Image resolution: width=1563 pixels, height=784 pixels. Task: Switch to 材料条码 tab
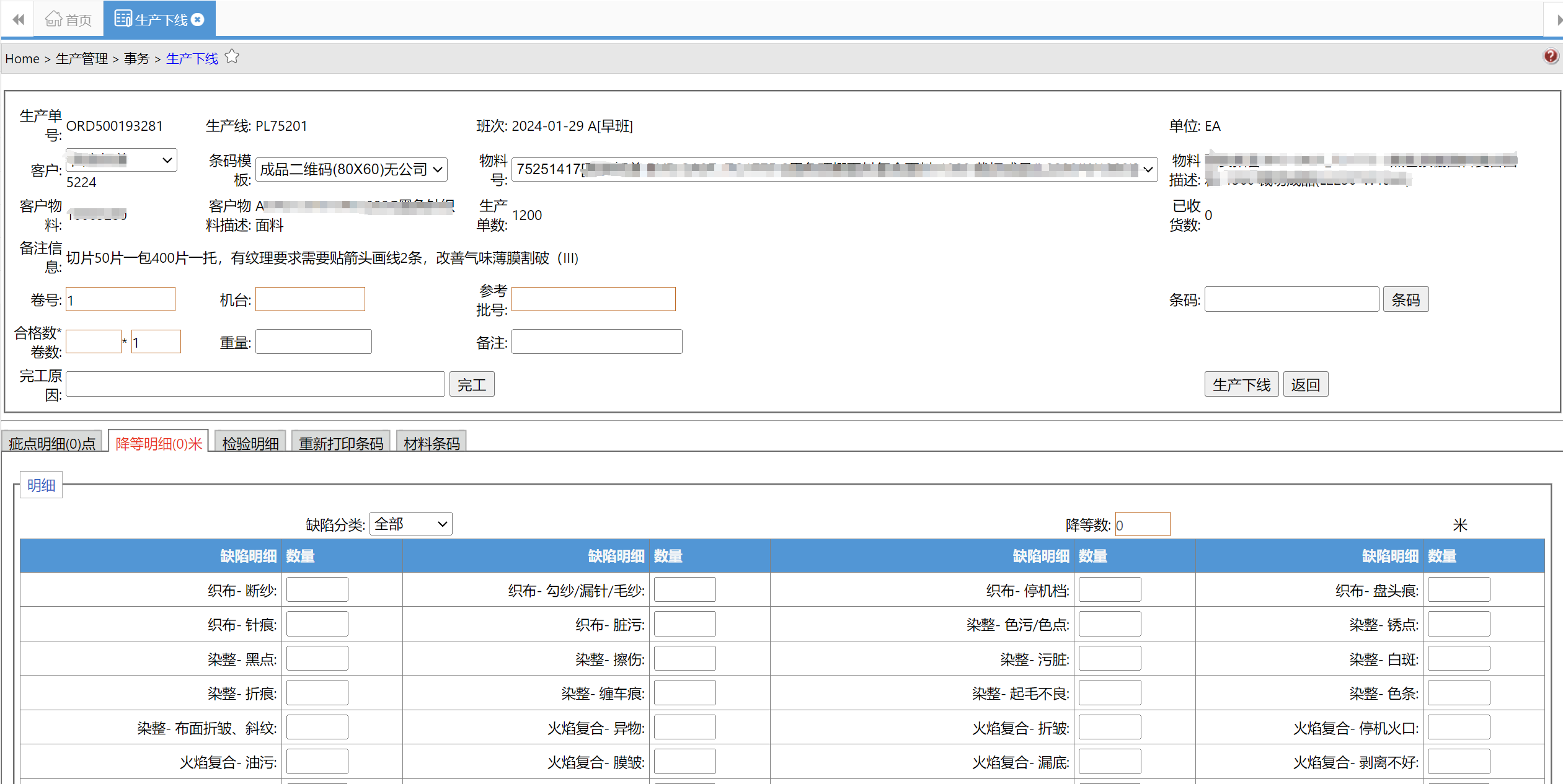[432, 443]
